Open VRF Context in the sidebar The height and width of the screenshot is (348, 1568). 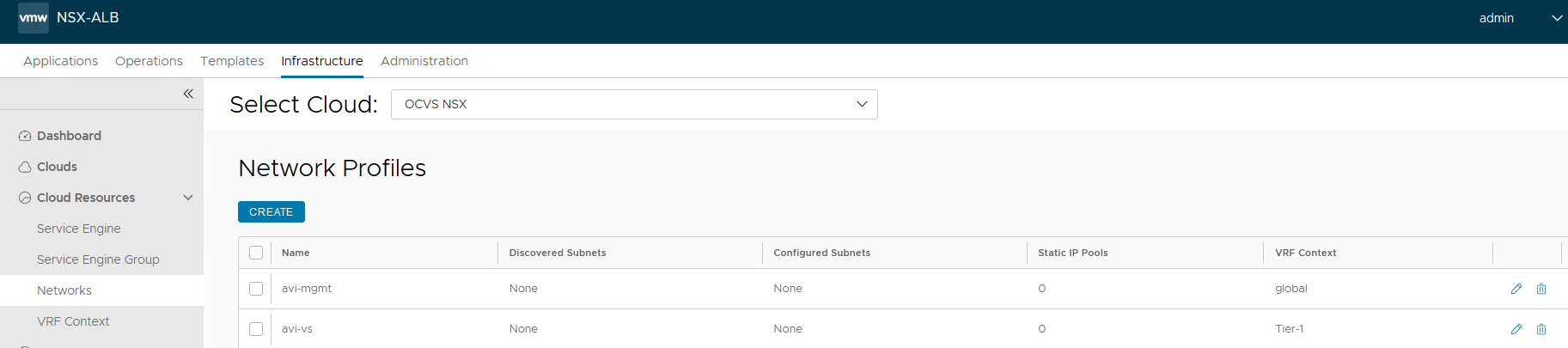[73, 321]
